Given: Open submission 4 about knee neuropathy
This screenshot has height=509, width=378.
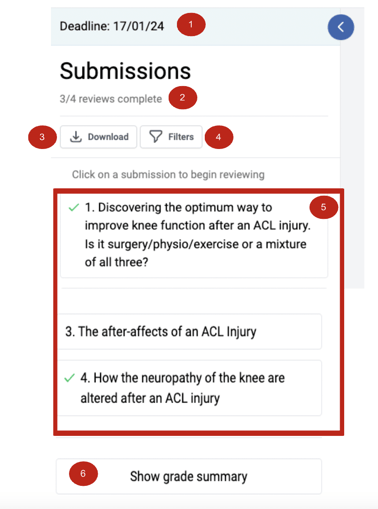Looking at the screenshot, I should (x=190, y=388).
